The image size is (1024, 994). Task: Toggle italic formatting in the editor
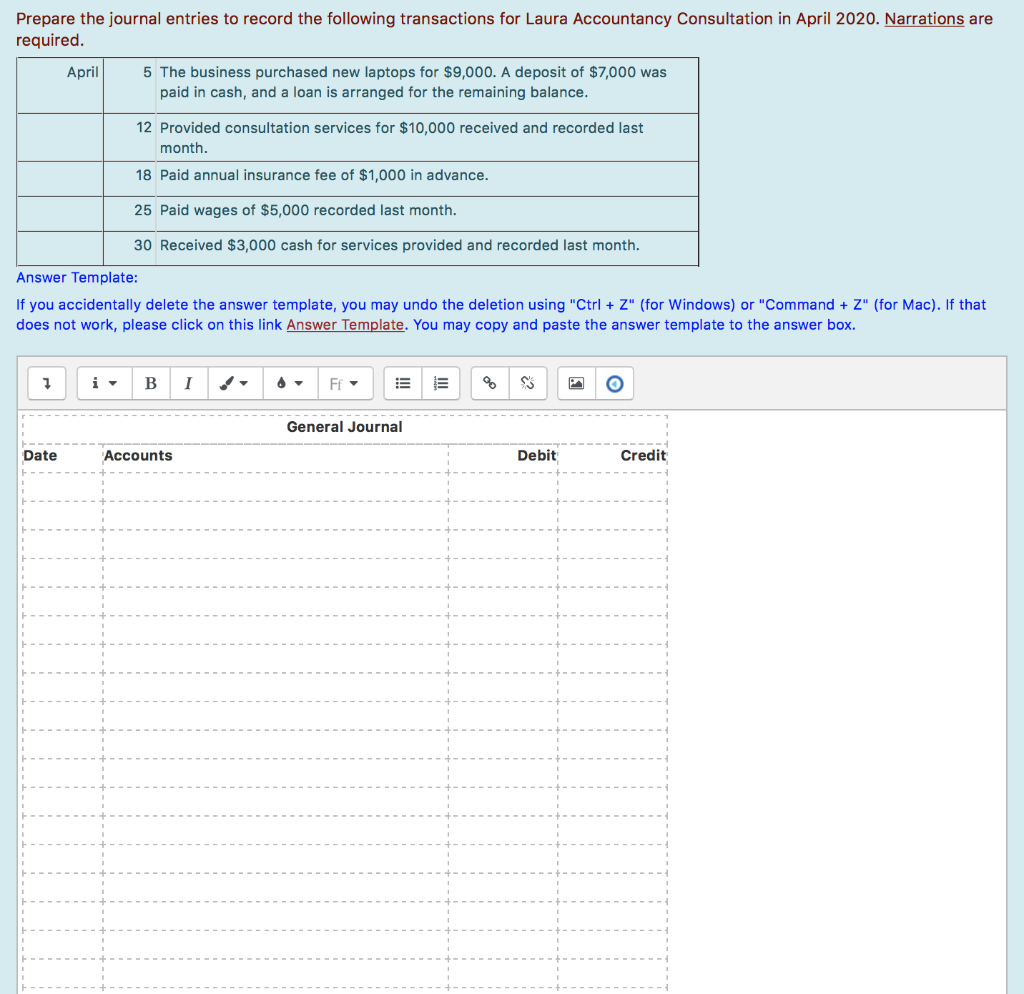[x=188, y=383]
